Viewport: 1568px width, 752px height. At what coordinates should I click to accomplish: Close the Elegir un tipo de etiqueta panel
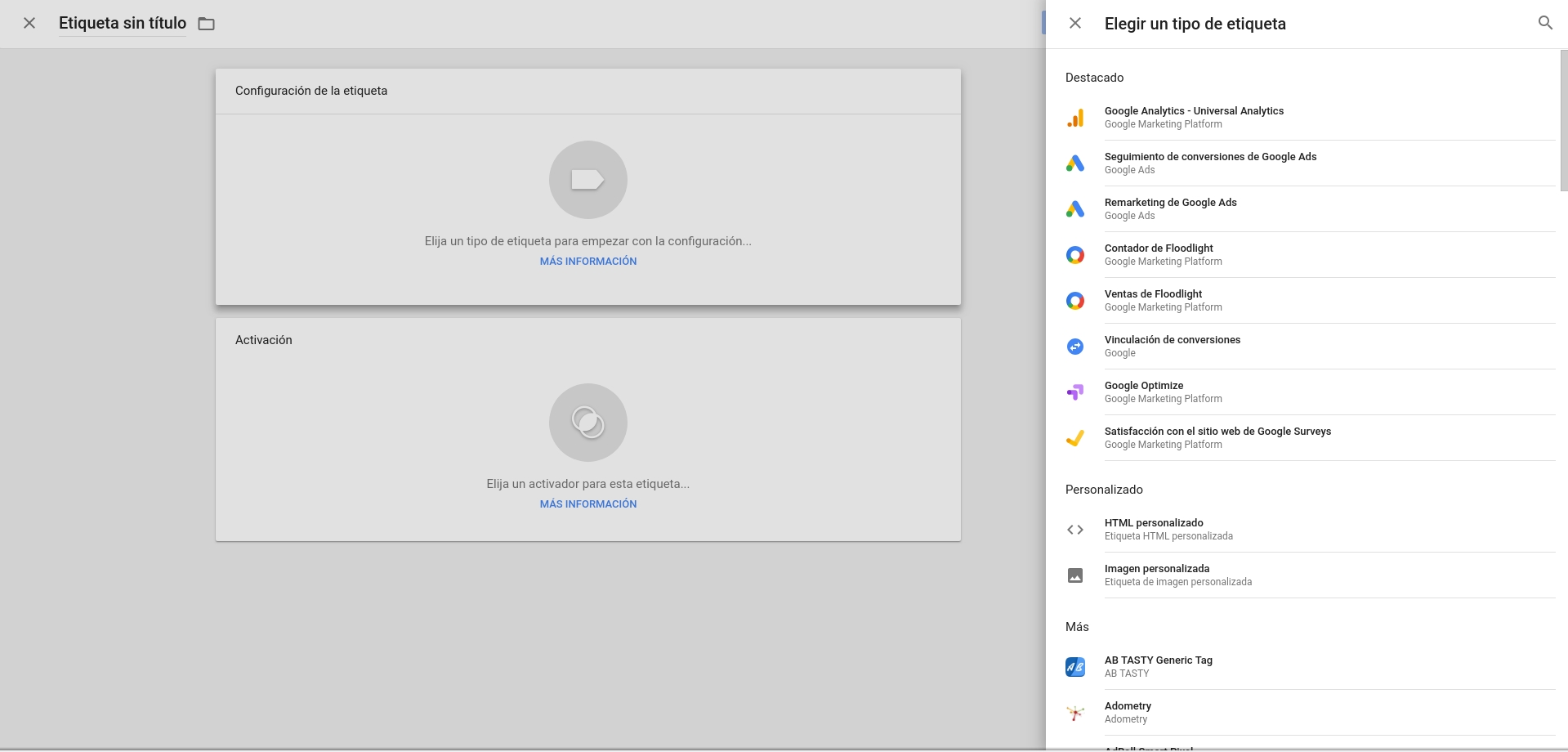point(1075,23)
